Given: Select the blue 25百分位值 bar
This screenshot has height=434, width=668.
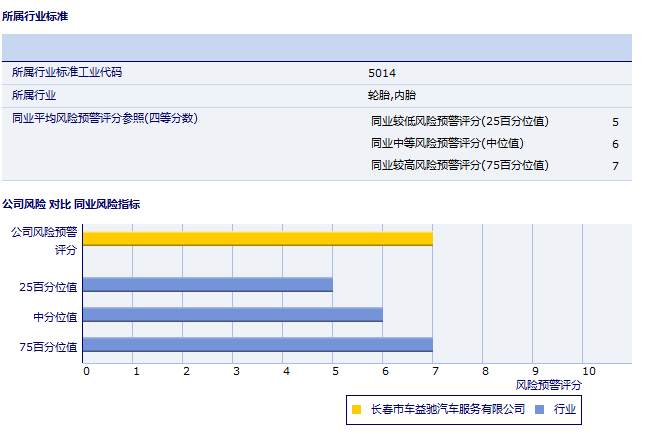Looking at the screenshot, I should (208, 285).
